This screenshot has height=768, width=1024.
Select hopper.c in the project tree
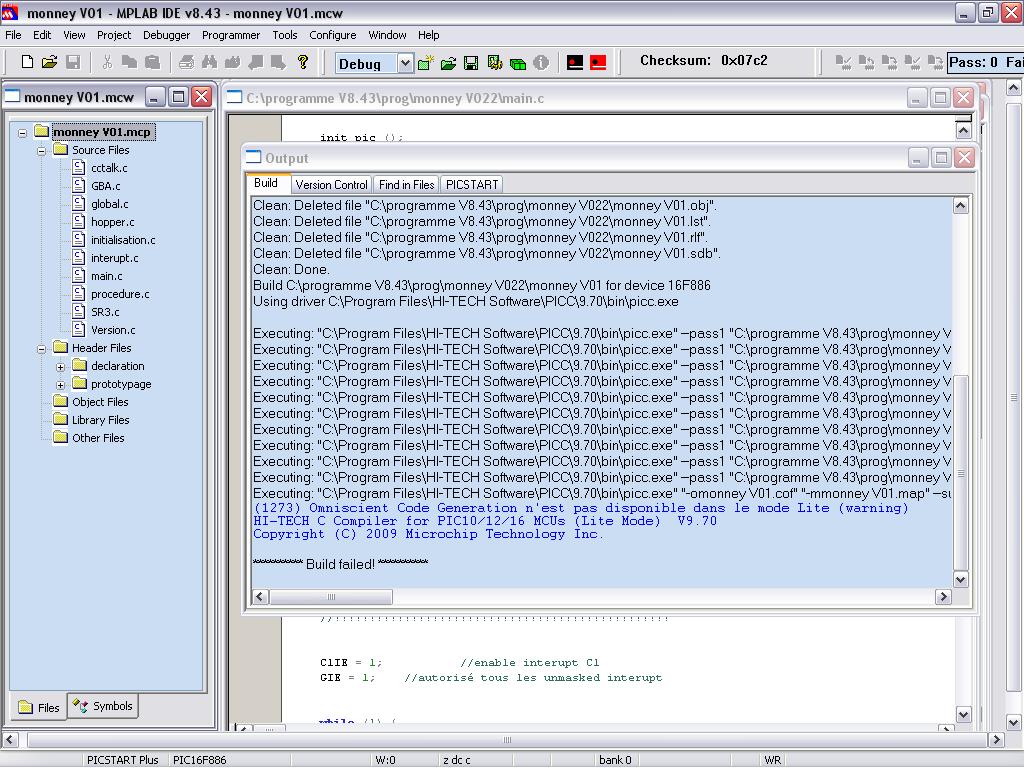point(112,222)
